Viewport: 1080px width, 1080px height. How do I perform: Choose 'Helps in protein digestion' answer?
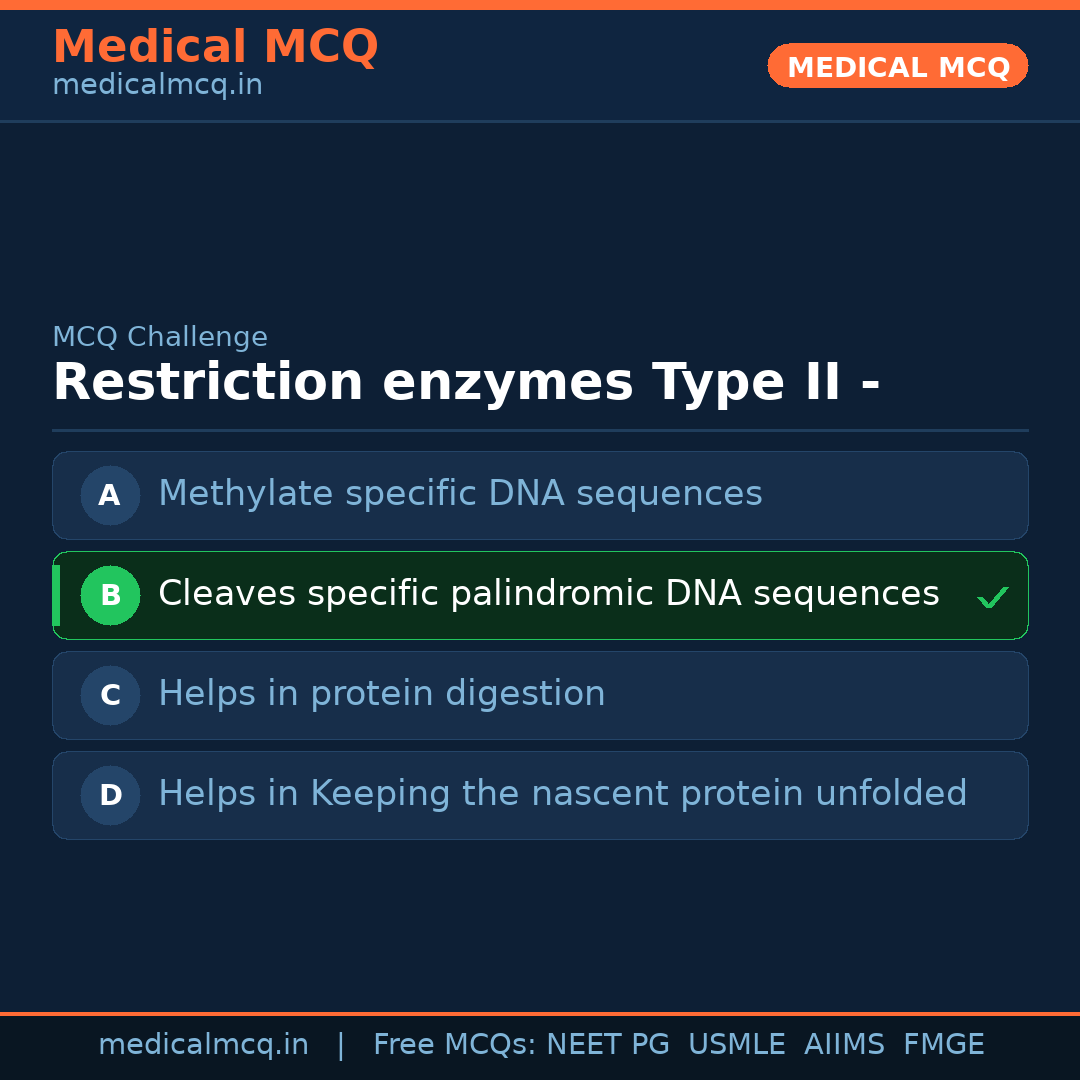(x=381, y=694)
